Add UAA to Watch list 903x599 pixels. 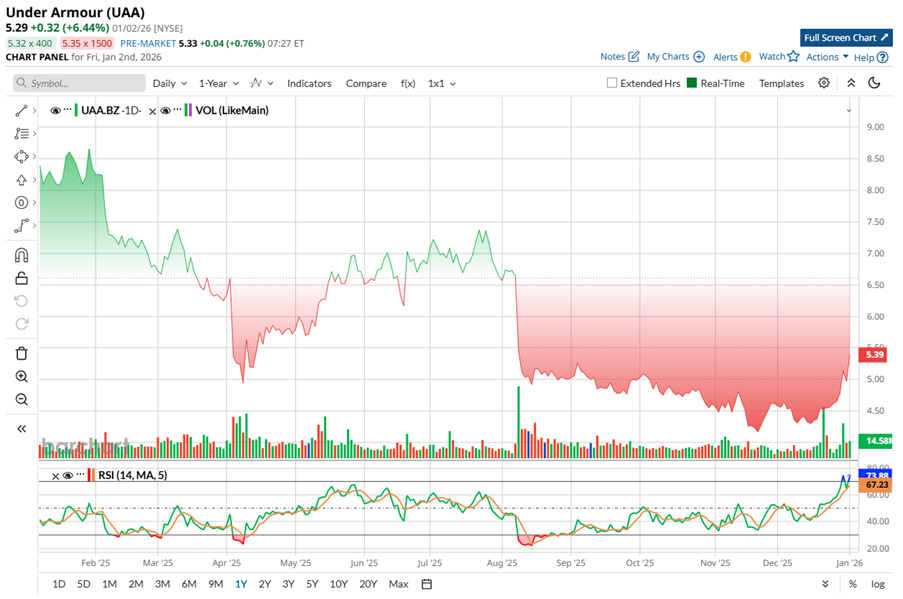coord(779,56)
